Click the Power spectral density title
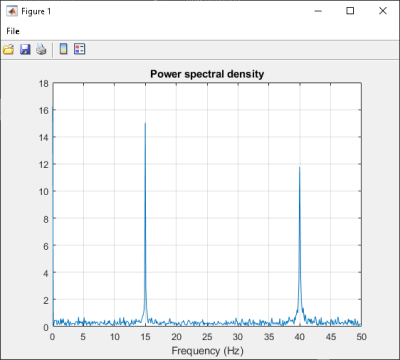Viewport: 400px width, 360px height. 207,74
